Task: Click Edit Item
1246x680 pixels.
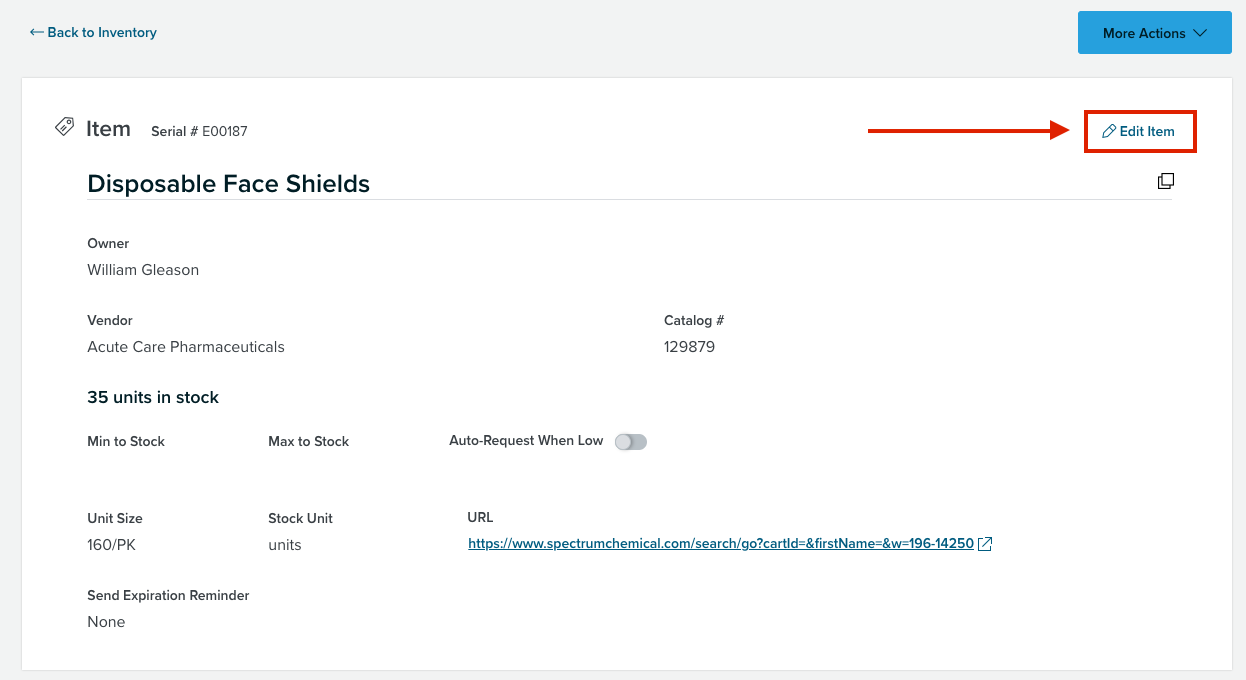Action: pos(1139,131)
